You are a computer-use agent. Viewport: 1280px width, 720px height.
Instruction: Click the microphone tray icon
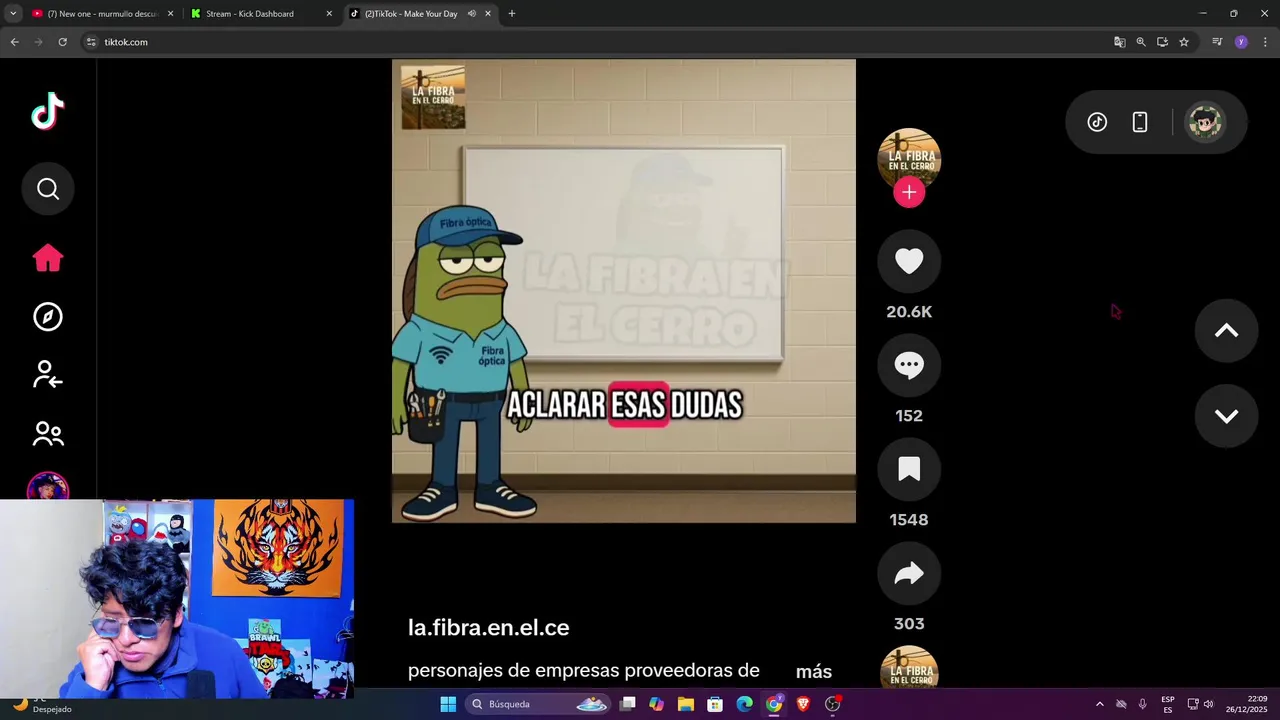(1142, 704)
